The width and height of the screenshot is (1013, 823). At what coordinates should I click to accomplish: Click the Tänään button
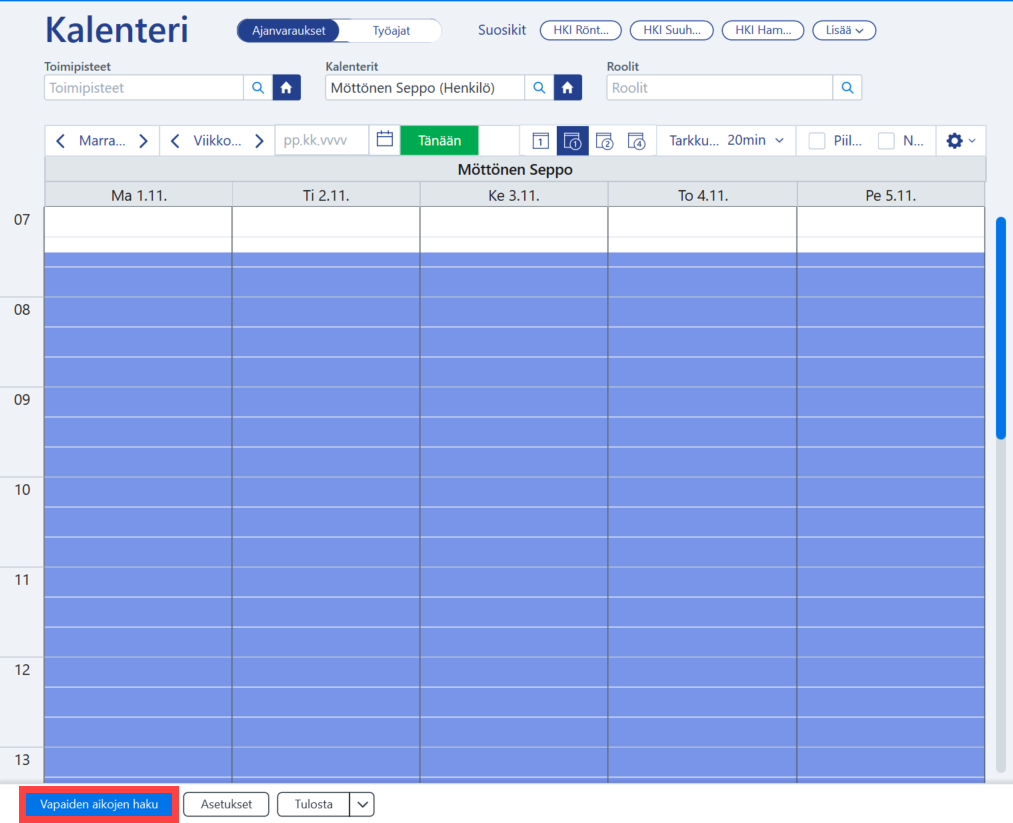(x=439, y=140)
